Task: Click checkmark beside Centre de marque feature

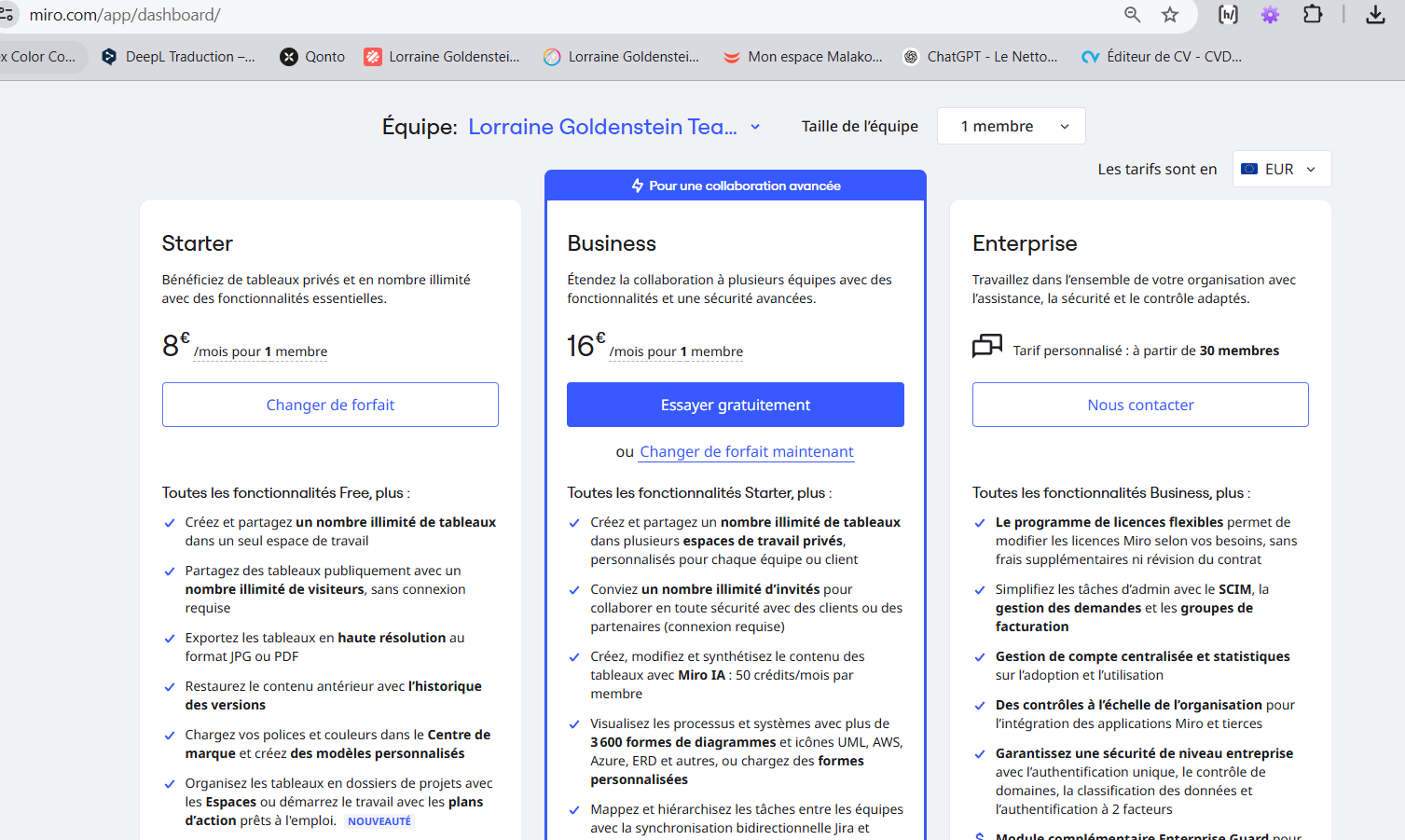Action: pyautogui.click(x=170, y=736)
